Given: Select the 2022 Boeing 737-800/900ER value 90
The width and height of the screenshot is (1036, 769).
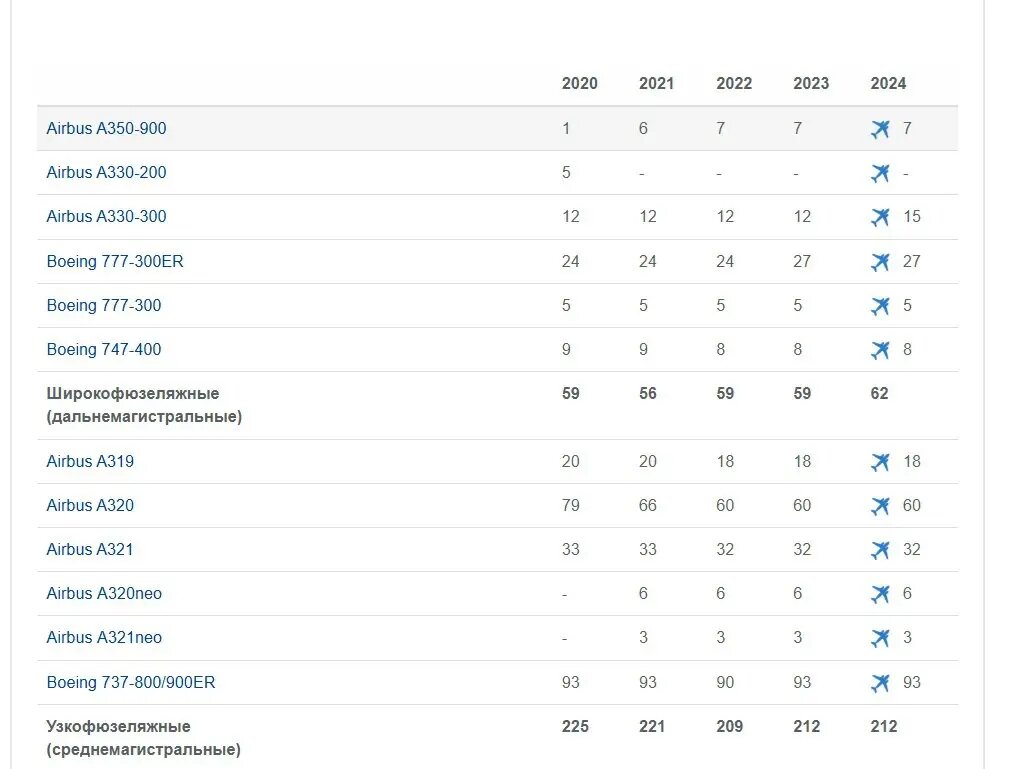Looking at the screenshot, I should point(725,682).
